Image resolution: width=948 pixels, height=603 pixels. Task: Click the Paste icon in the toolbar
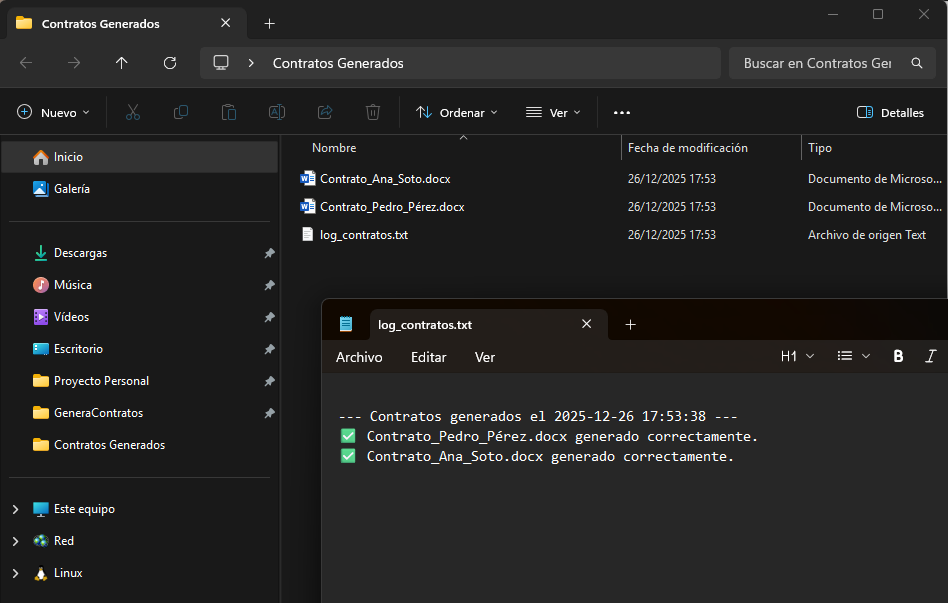click(x=228, y=112)
